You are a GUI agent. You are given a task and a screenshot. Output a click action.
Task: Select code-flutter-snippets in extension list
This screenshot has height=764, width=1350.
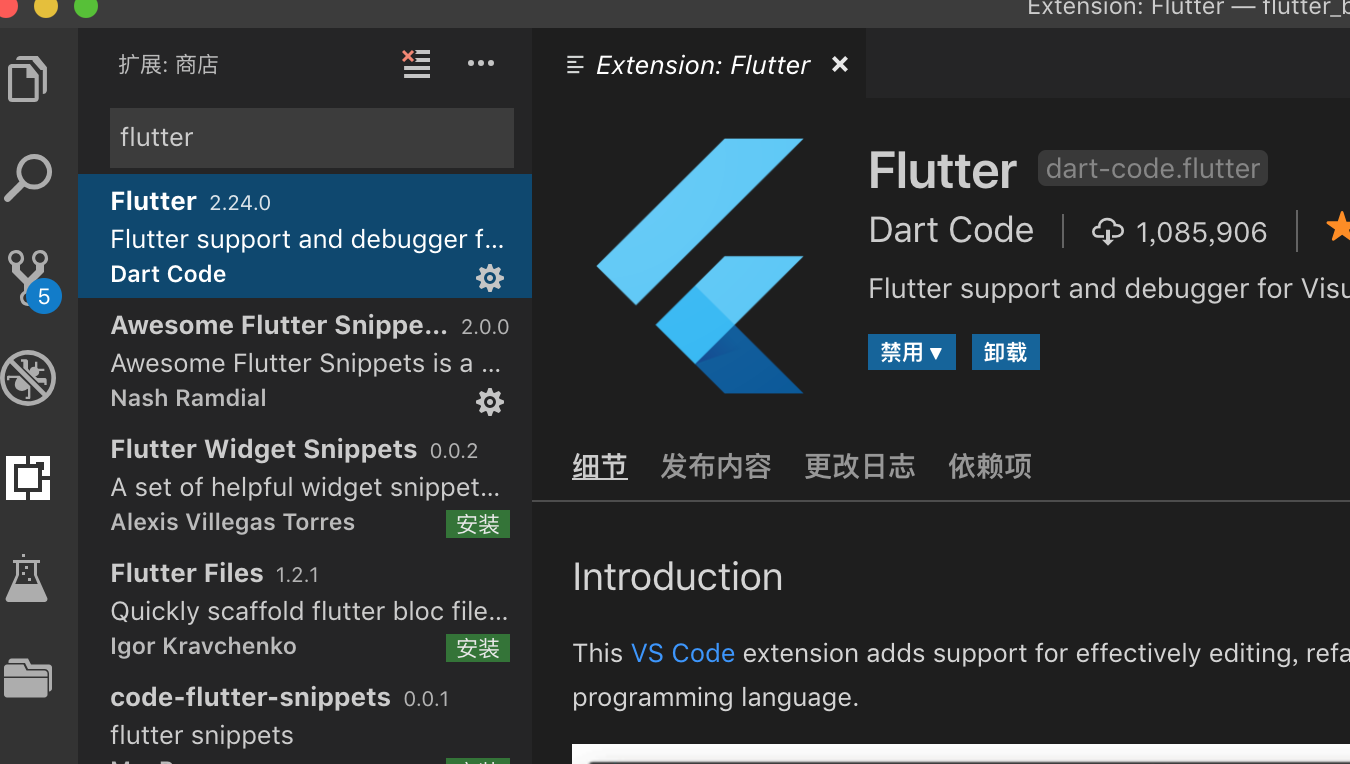tap(305, 717)
